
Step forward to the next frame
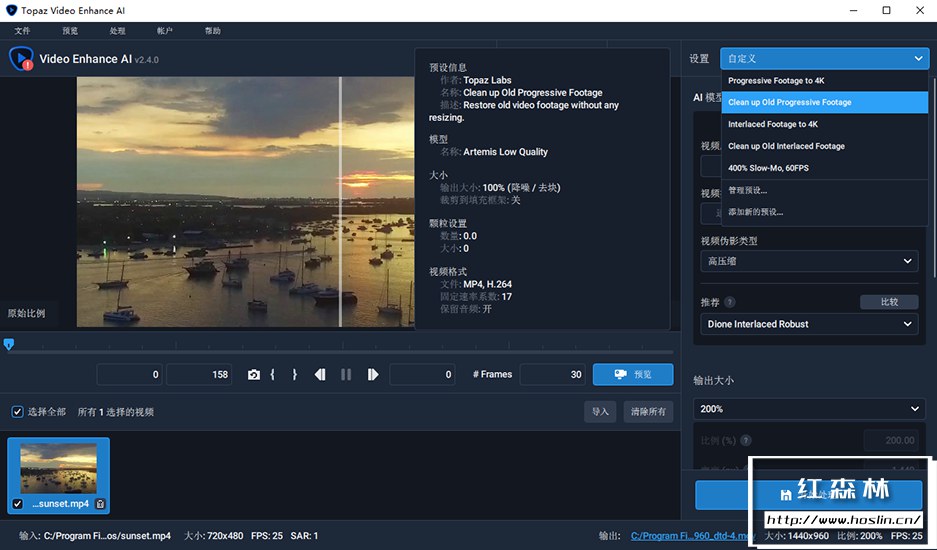click(372, 375)
